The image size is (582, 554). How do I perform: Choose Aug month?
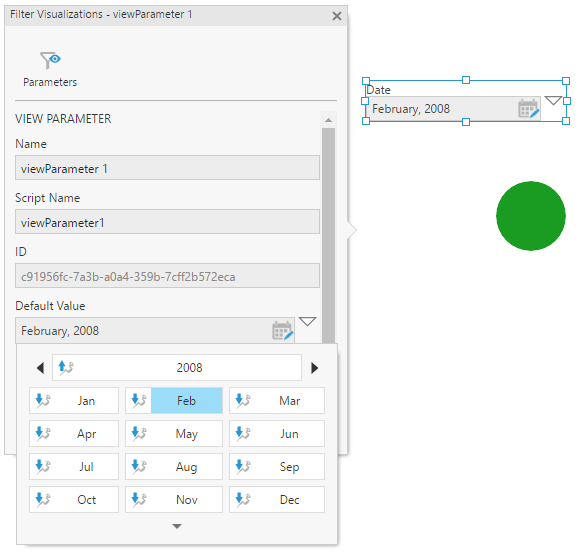[186, 467]
